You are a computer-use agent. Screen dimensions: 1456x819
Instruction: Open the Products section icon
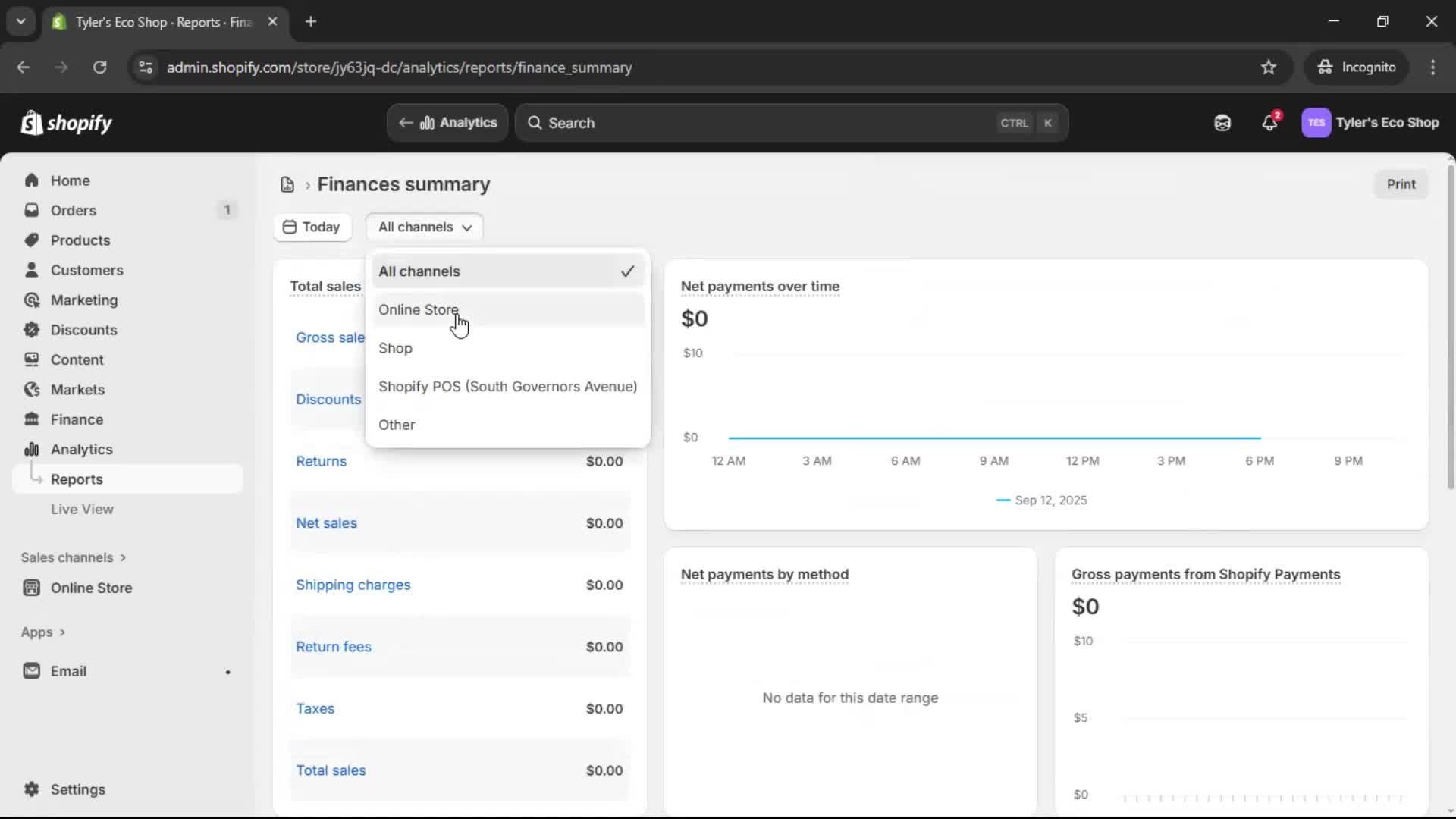point(32,240)
